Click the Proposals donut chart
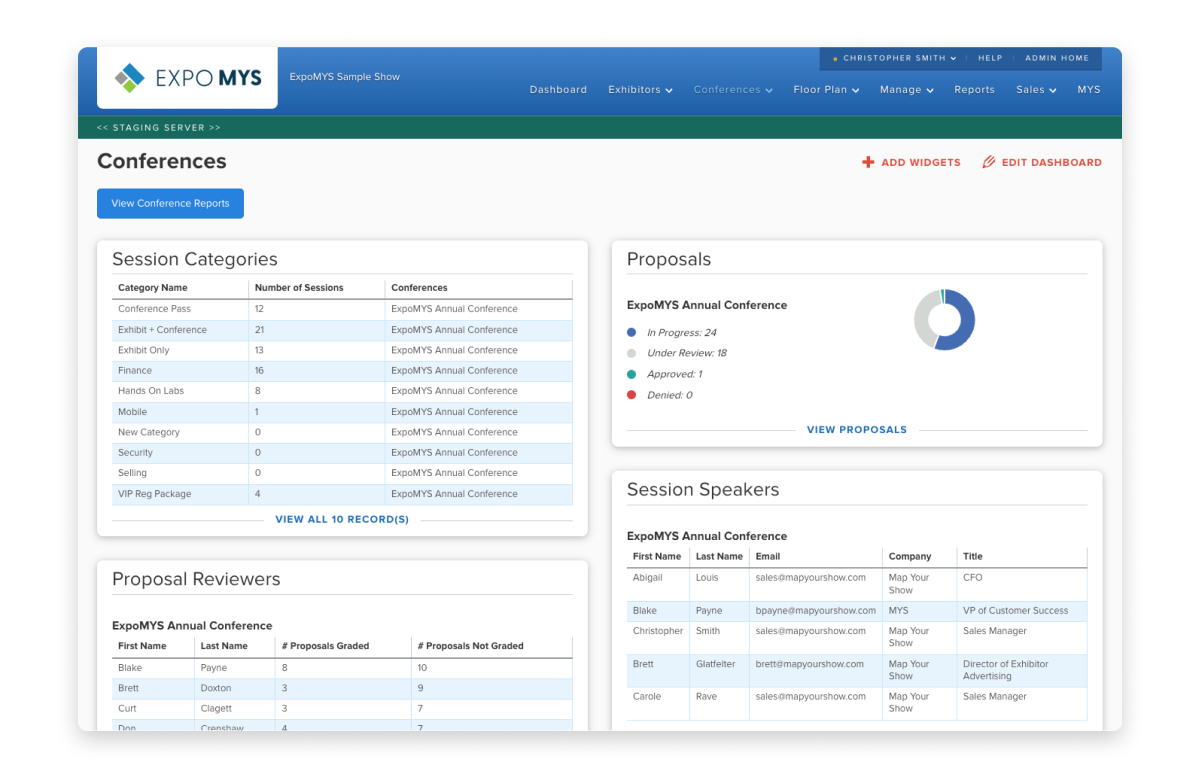The height and width of the screenshot is (779, 1200). (944, 318)
